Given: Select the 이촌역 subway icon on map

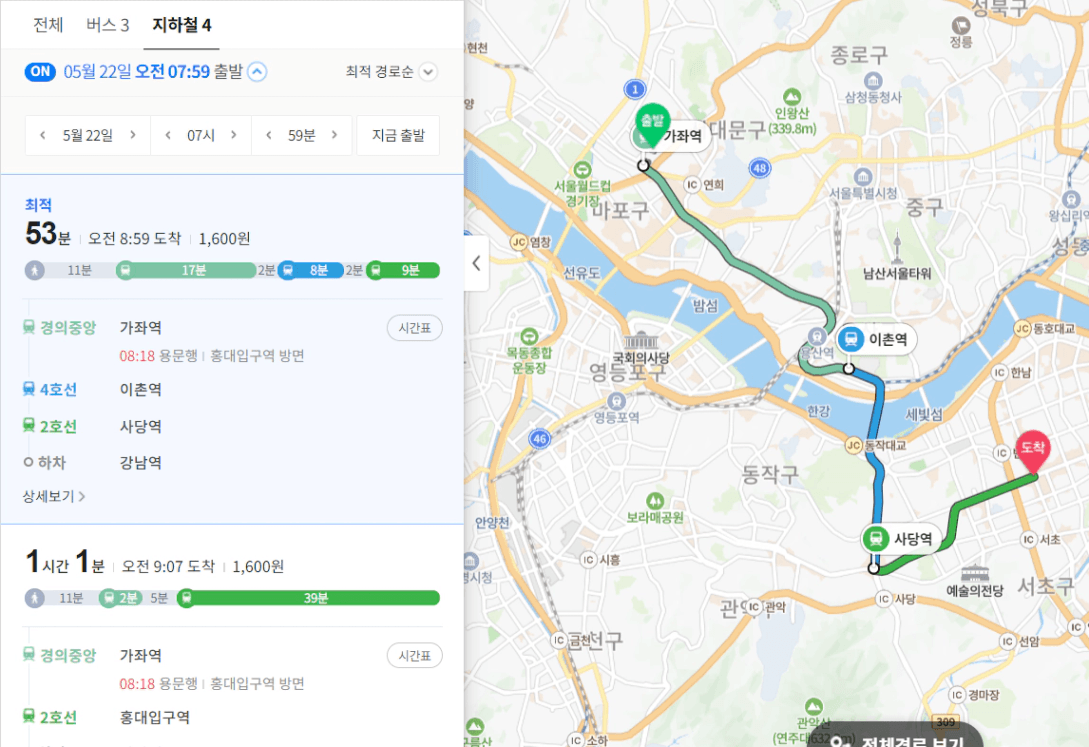Looking at the screenshot, I should point(850,339).
